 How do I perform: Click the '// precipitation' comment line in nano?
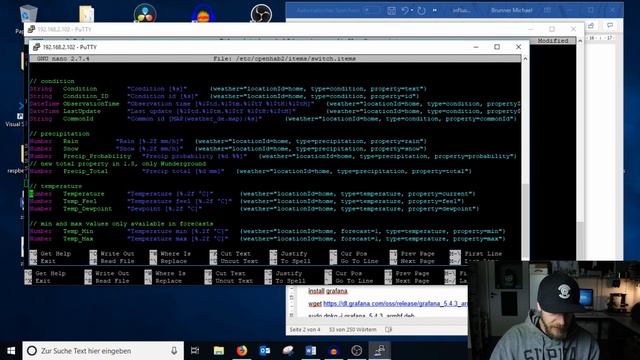60,133
